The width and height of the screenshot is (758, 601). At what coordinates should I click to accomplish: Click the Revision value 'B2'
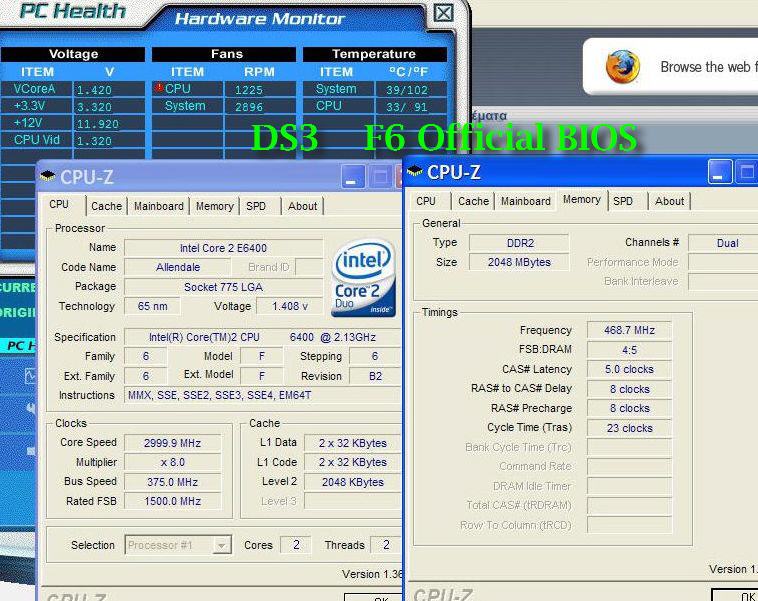pos(375,376)
